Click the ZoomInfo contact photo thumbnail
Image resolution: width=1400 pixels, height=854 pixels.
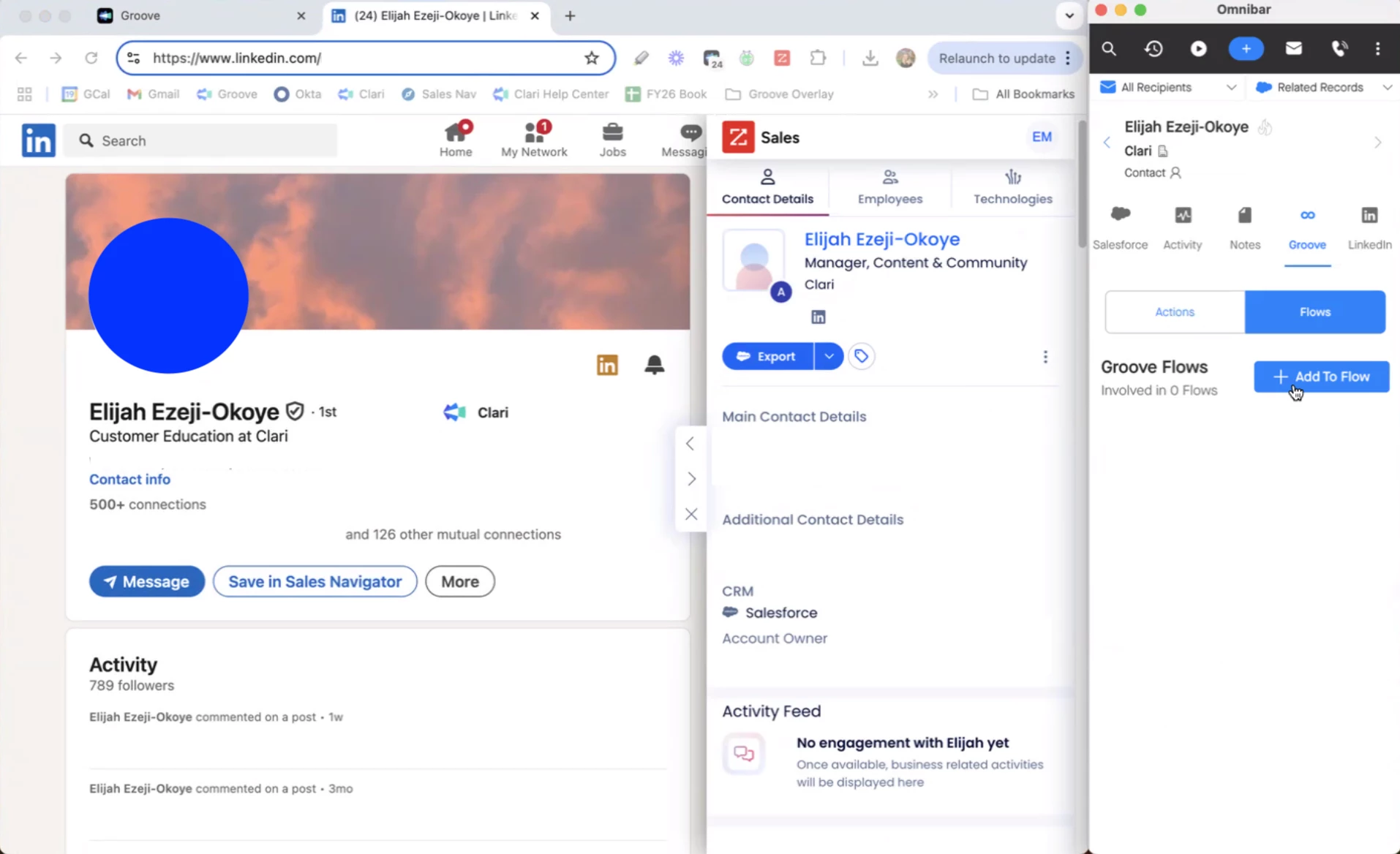point(753,260)
